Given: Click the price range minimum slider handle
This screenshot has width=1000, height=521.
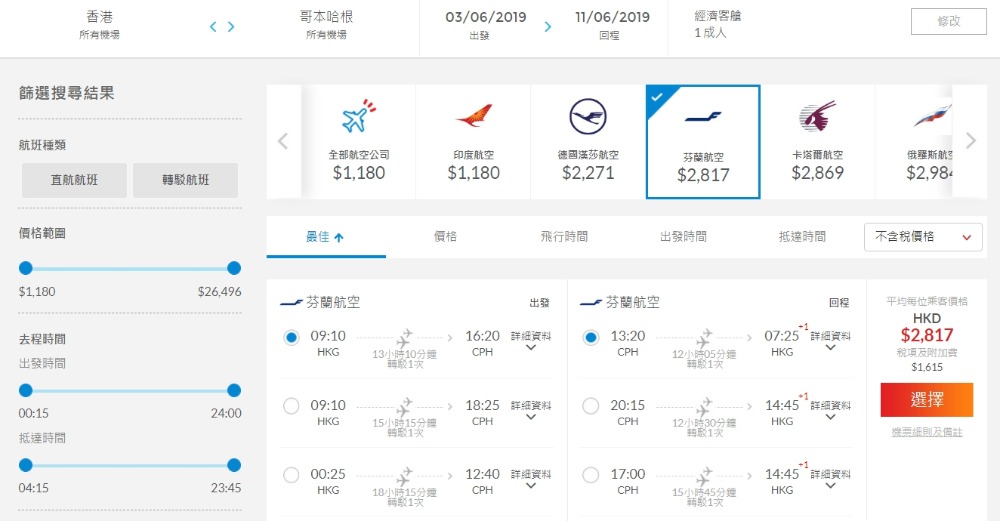Looking at the screenshot, I should click(26, 268).
